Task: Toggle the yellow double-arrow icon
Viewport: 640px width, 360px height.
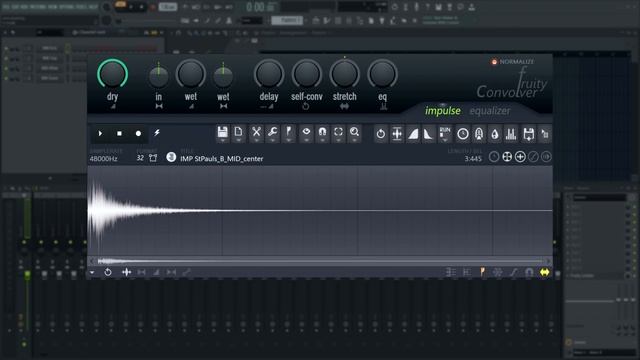Action: pos(544,272)
